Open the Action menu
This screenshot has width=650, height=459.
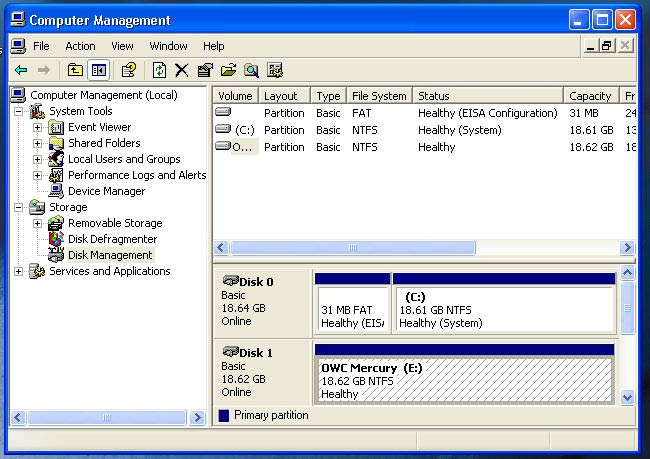[80, 46]
